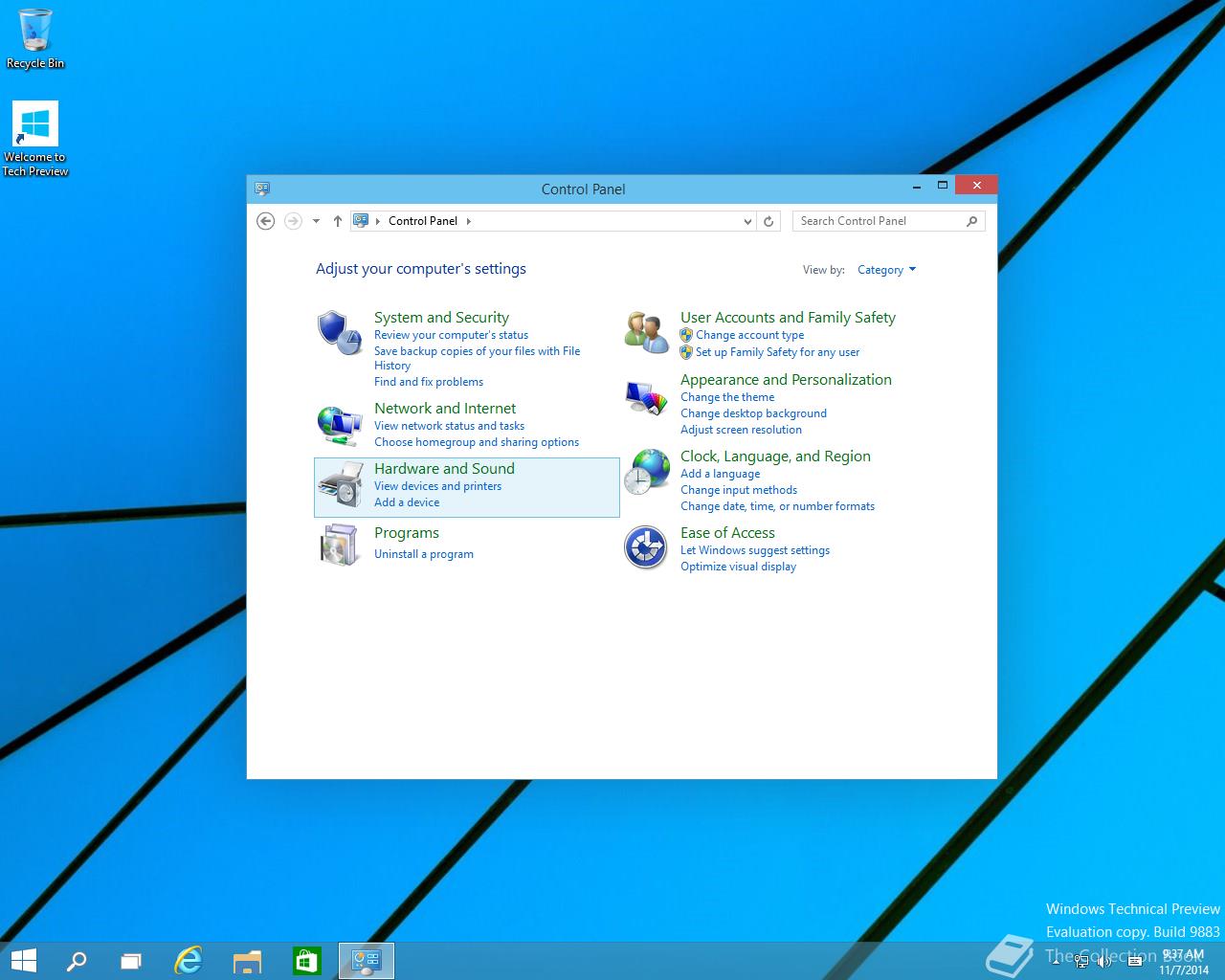Click Change date, time, or number formats

(777, 506)
